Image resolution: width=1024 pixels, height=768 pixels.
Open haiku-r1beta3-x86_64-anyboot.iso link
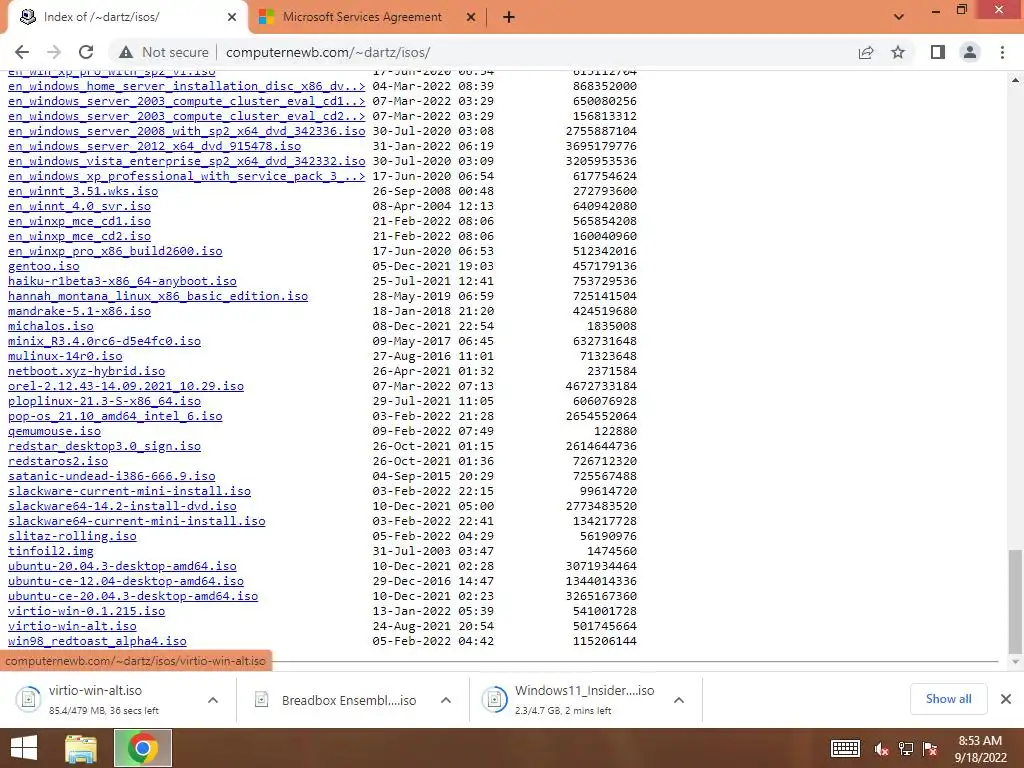coord(122,281)
